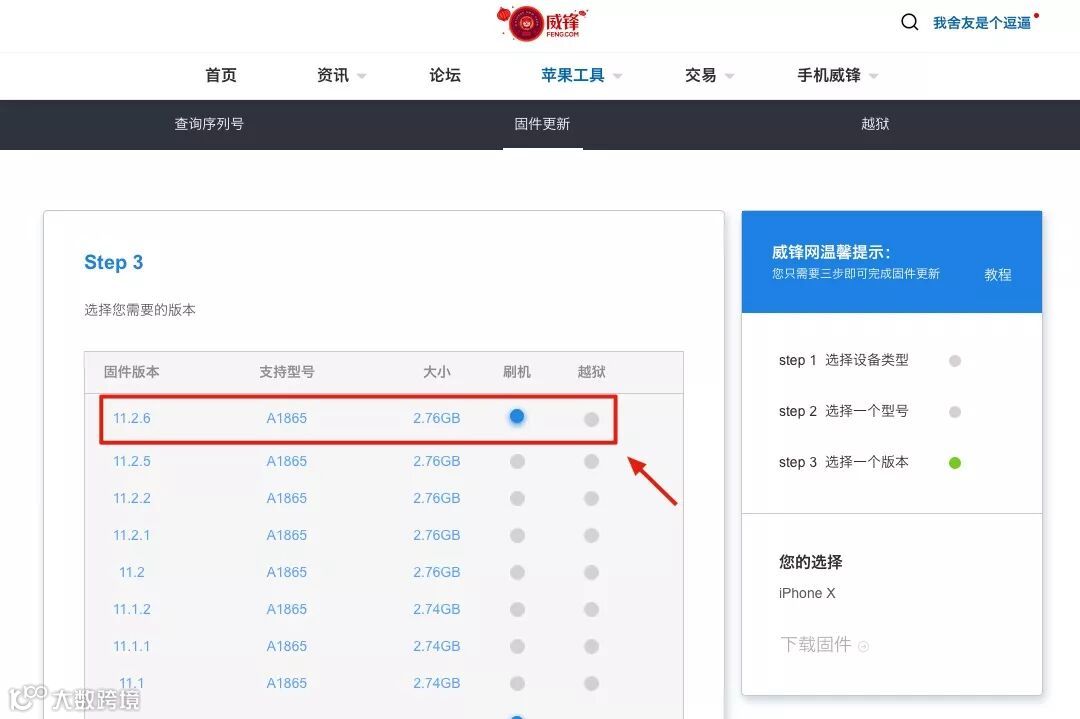Screen dimensions: 1080x719
Task: Expand the 交易 dropdown arrow
Action: (x=729, y=76)
